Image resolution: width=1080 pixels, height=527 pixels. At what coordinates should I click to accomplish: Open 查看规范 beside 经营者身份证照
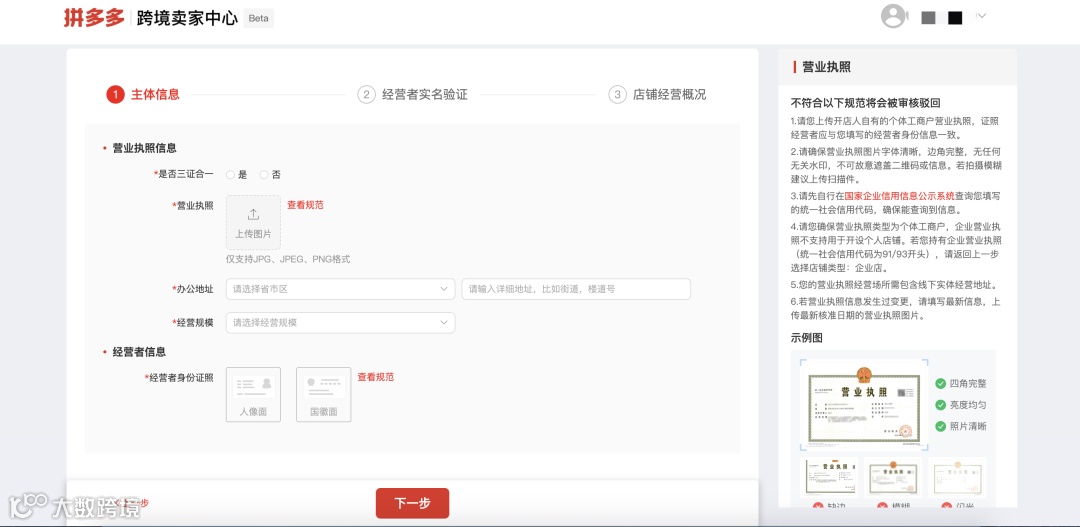point(375,377)
